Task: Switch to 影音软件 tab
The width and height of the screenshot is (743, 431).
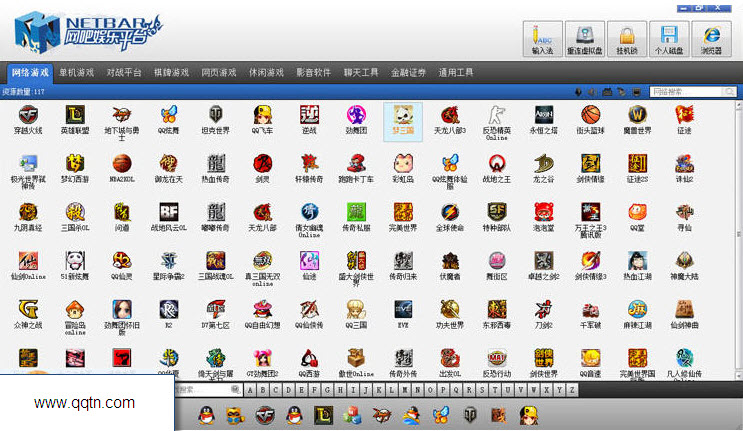Action: [313, 73]
